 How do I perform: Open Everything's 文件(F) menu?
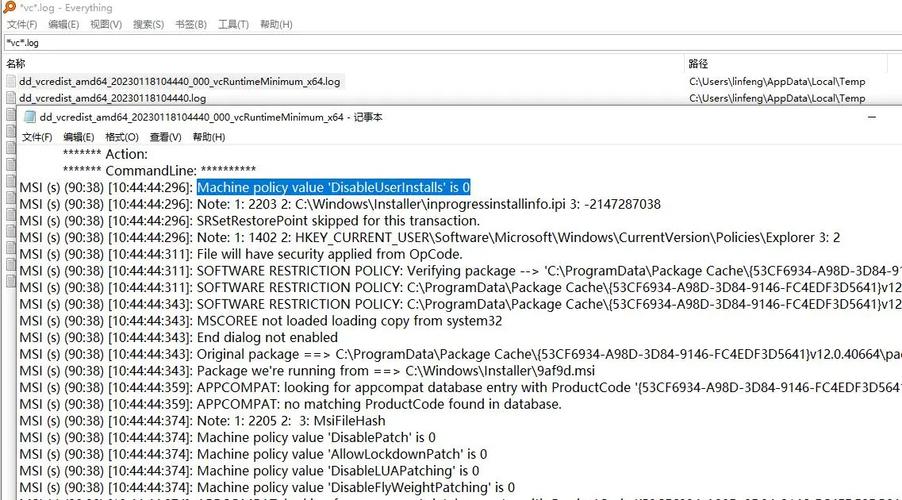(x=22, y=24)
